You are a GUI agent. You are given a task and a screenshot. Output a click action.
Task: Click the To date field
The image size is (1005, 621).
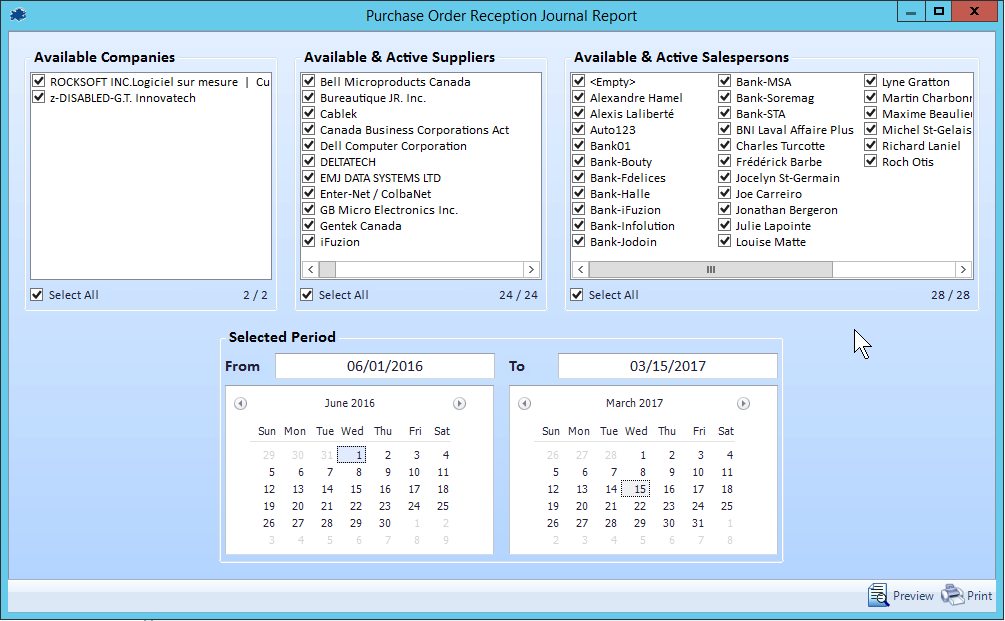[667, 366]
